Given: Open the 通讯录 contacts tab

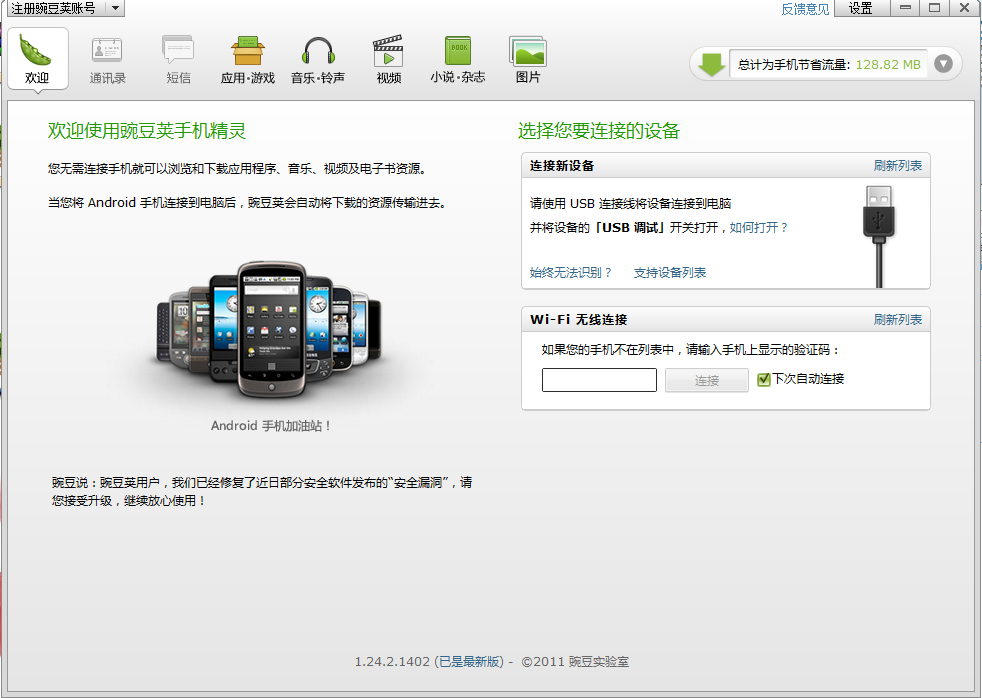Looking at the screenshot, I should pyautogui.click(x=107, y=59).
